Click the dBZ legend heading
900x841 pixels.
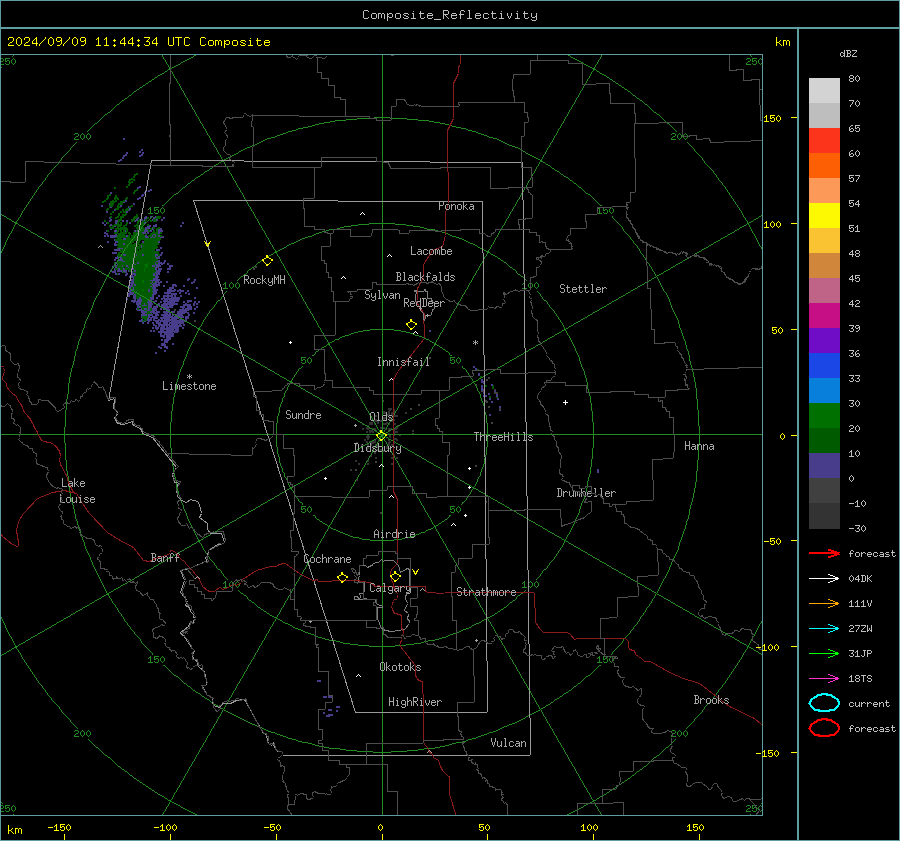click(x=848, y=53)
